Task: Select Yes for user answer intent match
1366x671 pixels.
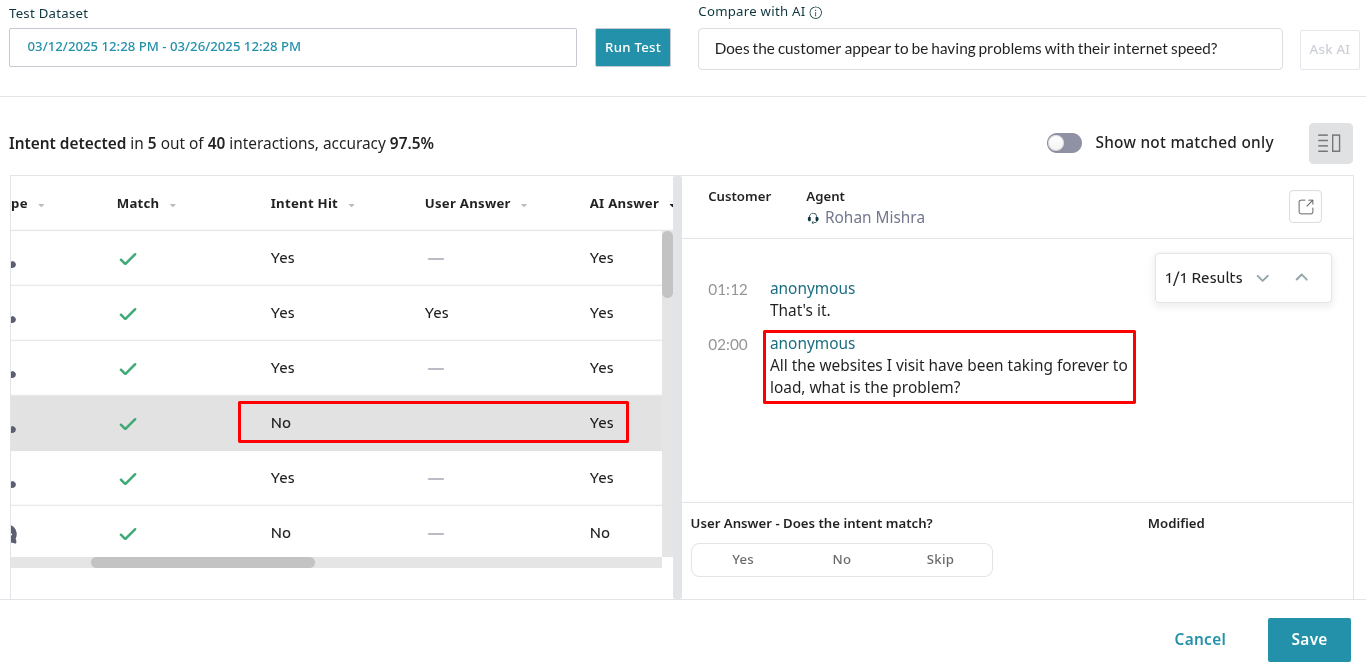Action: point(742,560)
